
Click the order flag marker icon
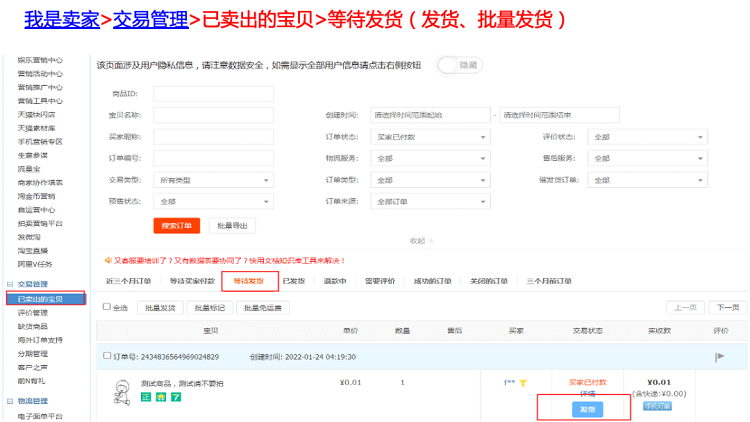(x=719, y=357)
